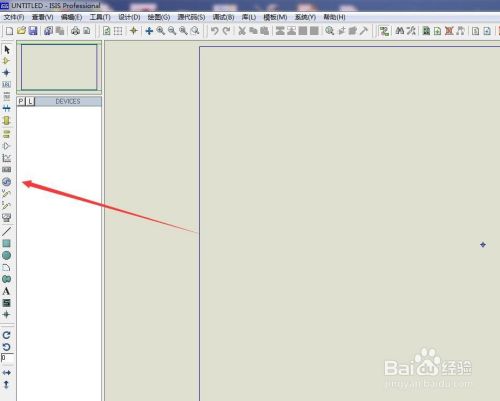Screen dimensions: 500x401
Task: Click the P pick devices button
Action: pyautogui.click(x=21, y=101)
